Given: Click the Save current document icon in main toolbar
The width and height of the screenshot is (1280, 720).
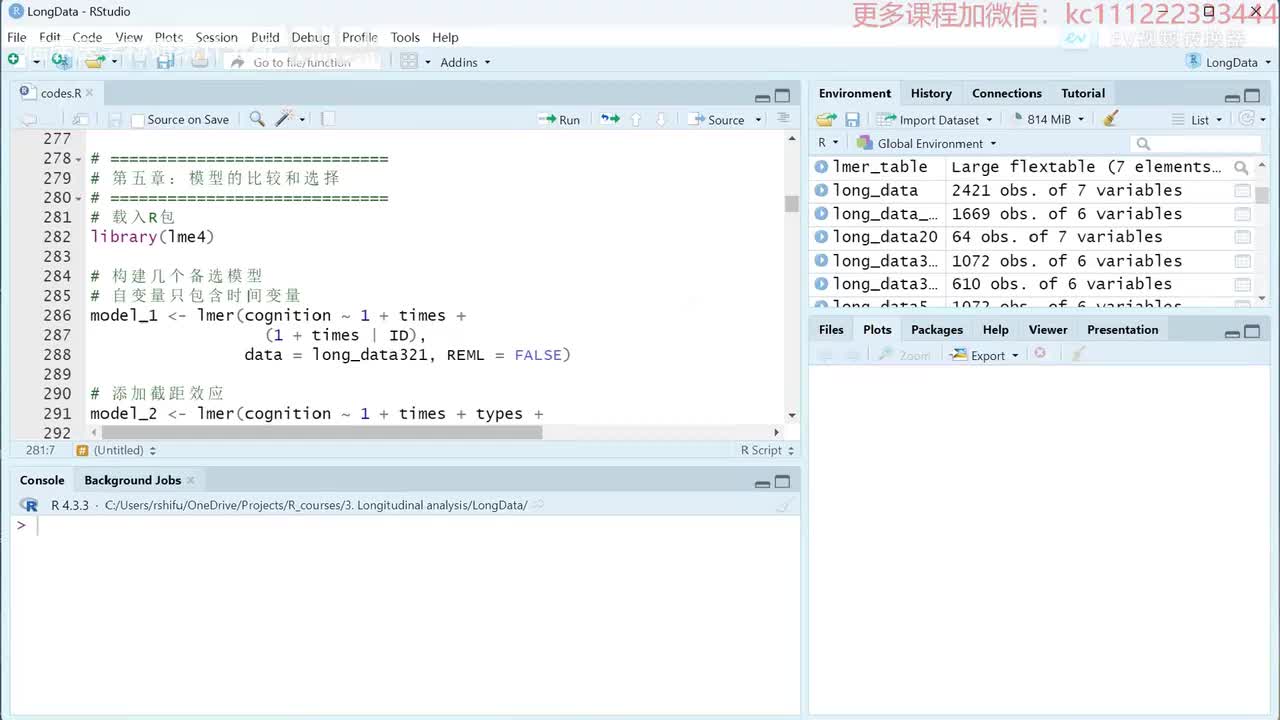Looking at the screenshot, I should tap(140, 61).
